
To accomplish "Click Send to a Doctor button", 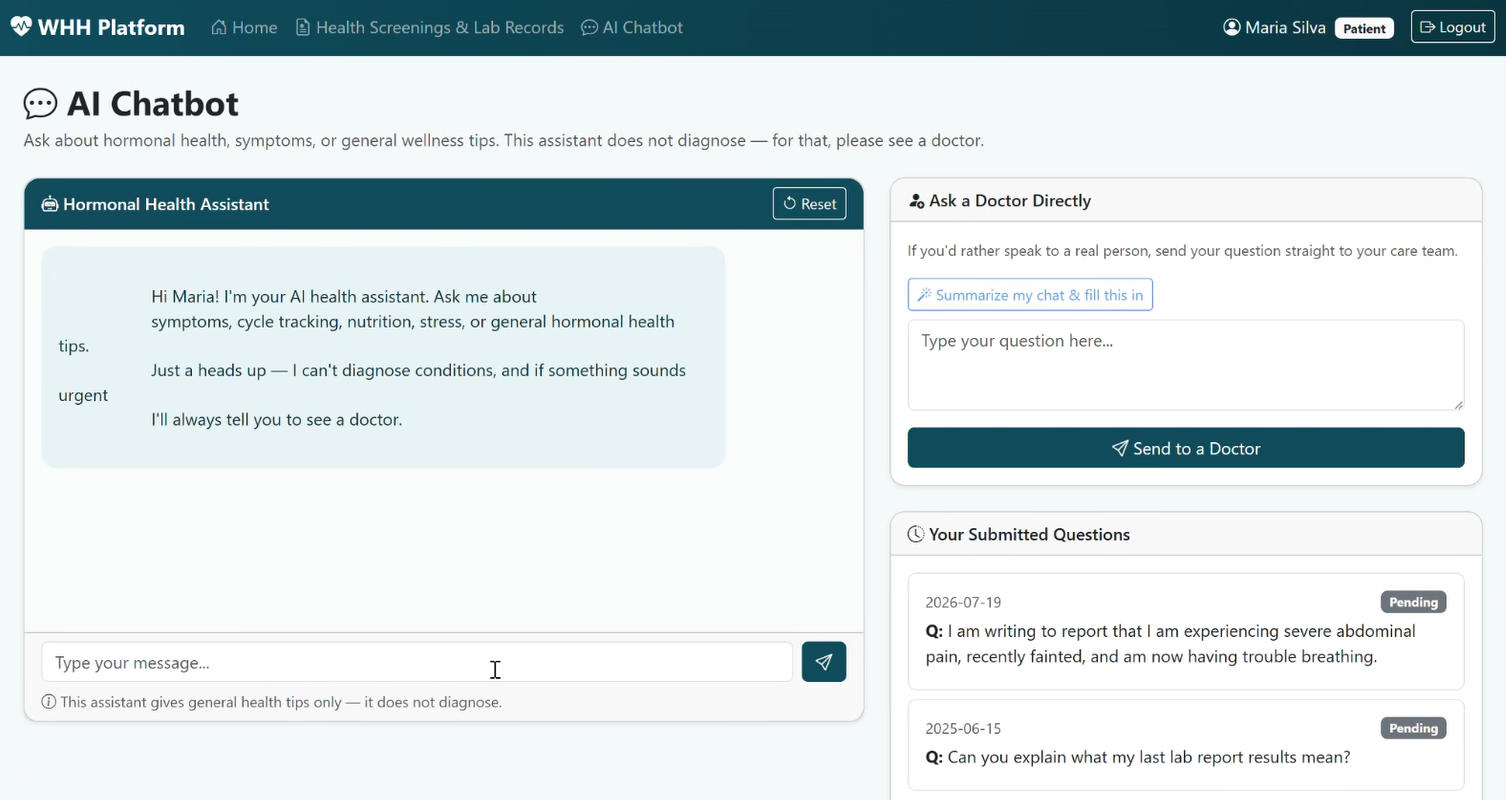I will point(1186,448).
